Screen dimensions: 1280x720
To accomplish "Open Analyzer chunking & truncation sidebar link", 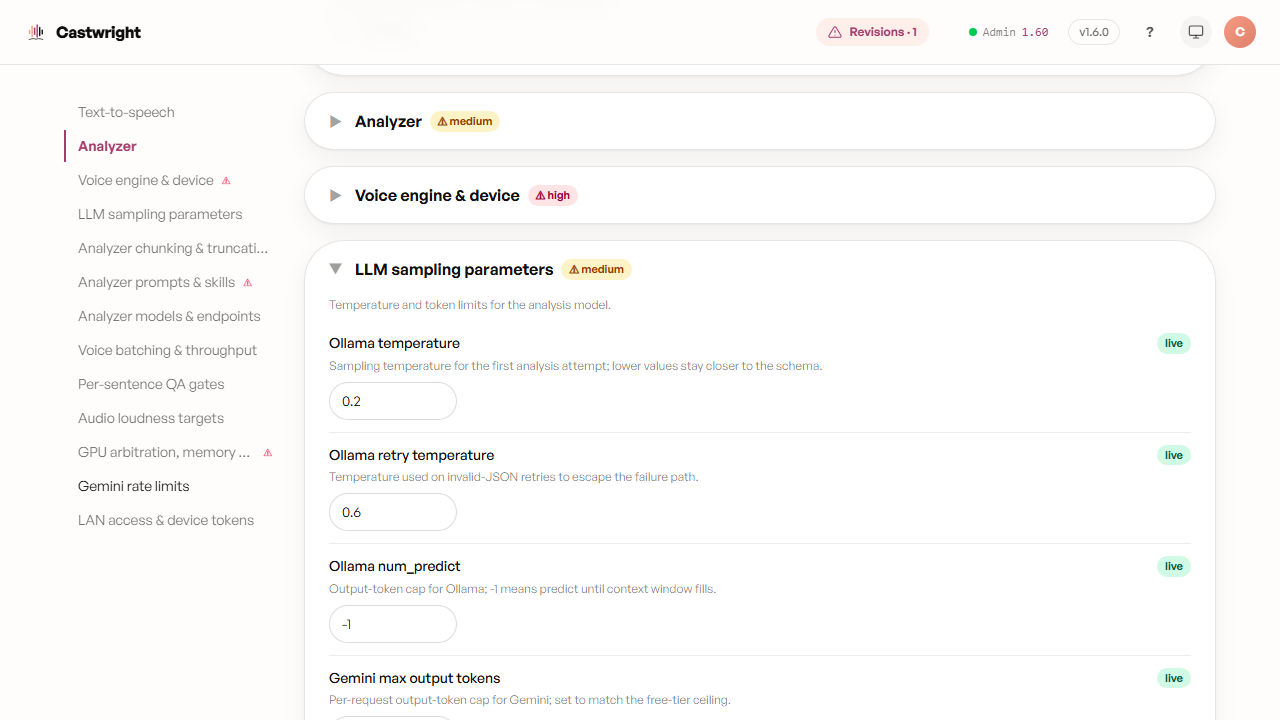I will coord(173,248).
